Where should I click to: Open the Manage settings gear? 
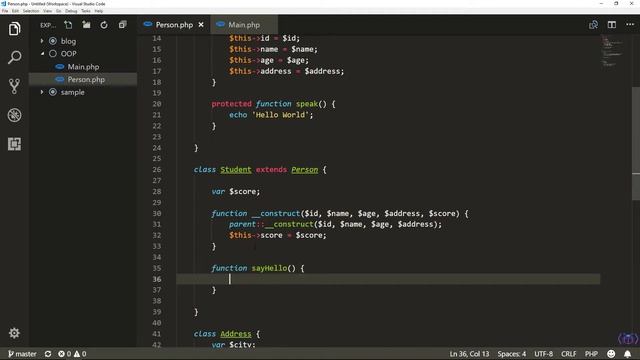(14, 333)
